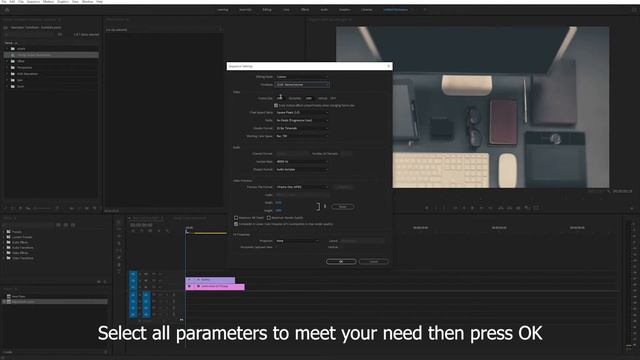This screenshot has height=360, width=640.
Task: Open the Working Color Space dropdown
Action: point(302,136)
